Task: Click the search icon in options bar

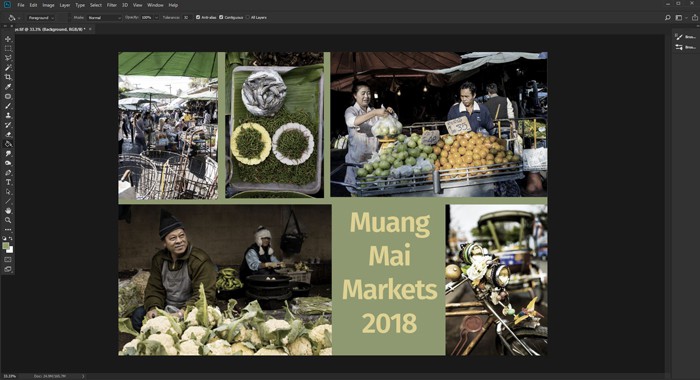Action: (x=667, y=18)
